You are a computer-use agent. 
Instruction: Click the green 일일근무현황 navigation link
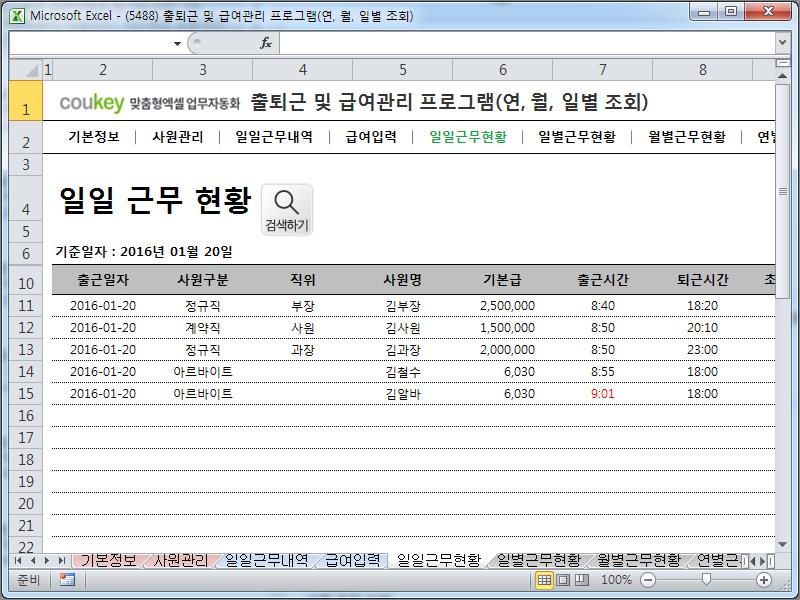point(468,137)
